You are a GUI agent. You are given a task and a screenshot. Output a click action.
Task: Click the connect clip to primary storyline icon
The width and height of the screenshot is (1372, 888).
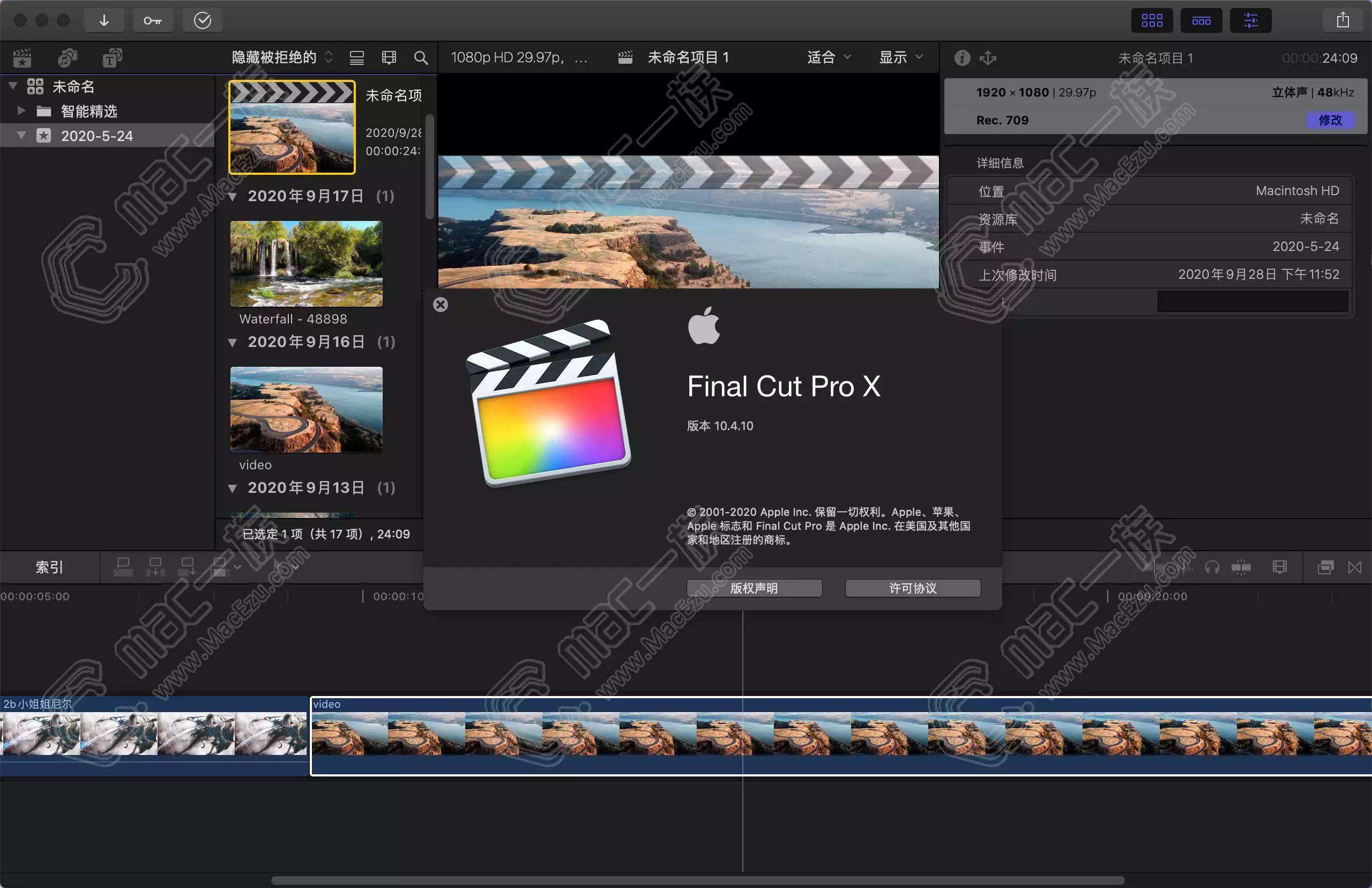click(123, 567)
